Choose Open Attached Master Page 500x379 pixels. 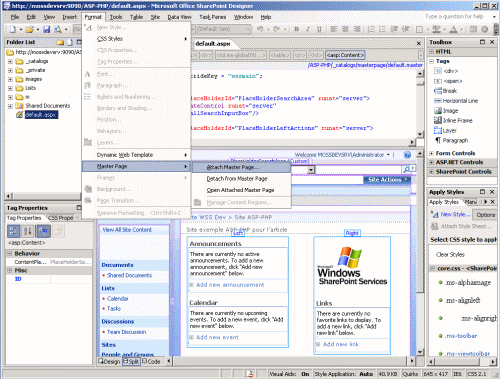tap(241, 190)
